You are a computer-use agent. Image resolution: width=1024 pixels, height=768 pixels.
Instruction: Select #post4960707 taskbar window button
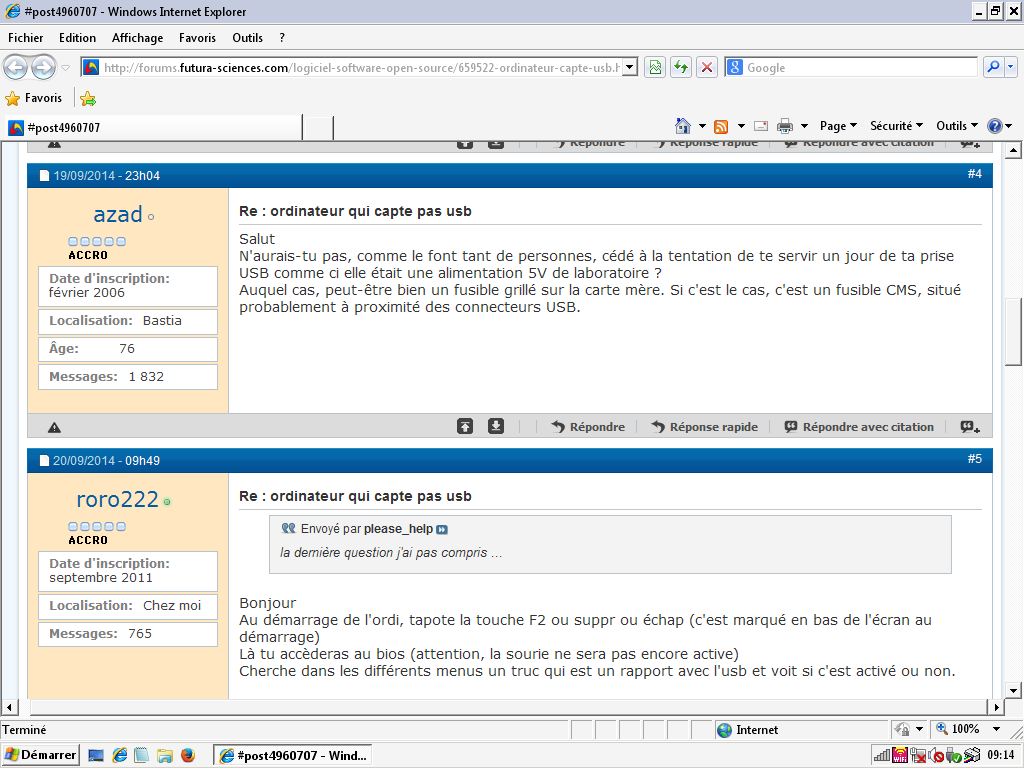pyautogui.click(x=293, y=755)
